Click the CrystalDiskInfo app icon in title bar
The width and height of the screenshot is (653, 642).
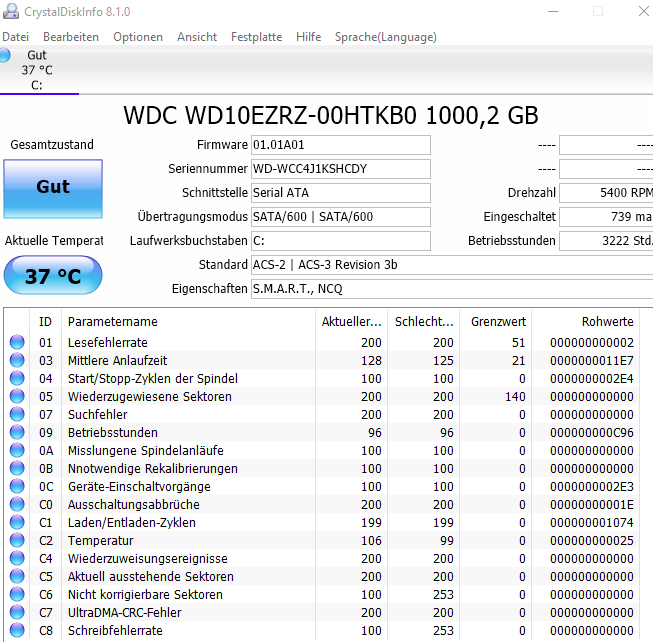(x=10, y=11)
